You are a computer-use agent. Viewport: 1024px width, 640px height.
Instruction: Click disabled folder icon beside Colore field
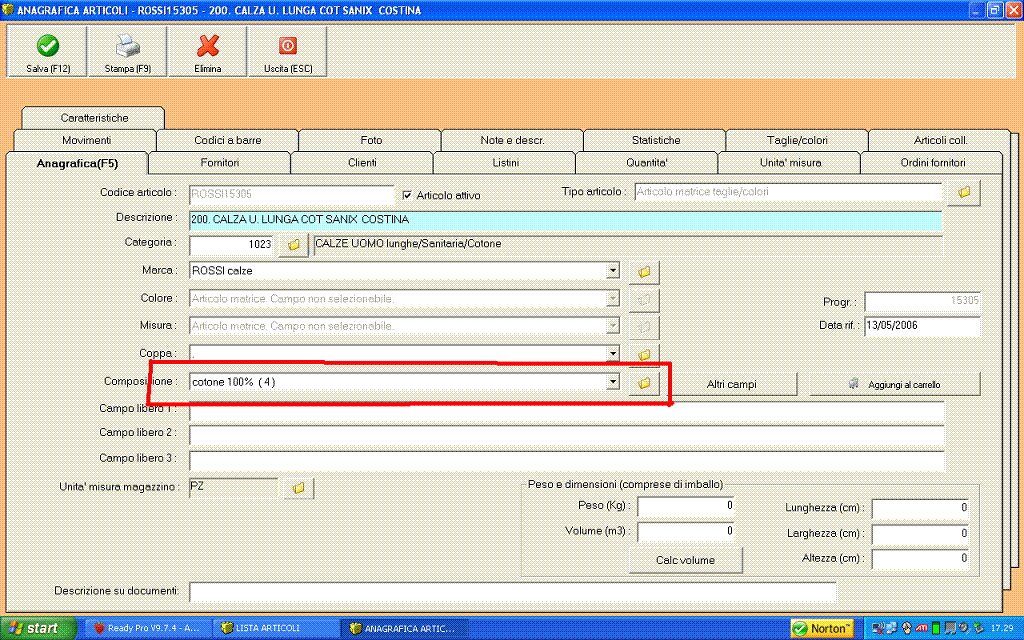pos(644,300)
